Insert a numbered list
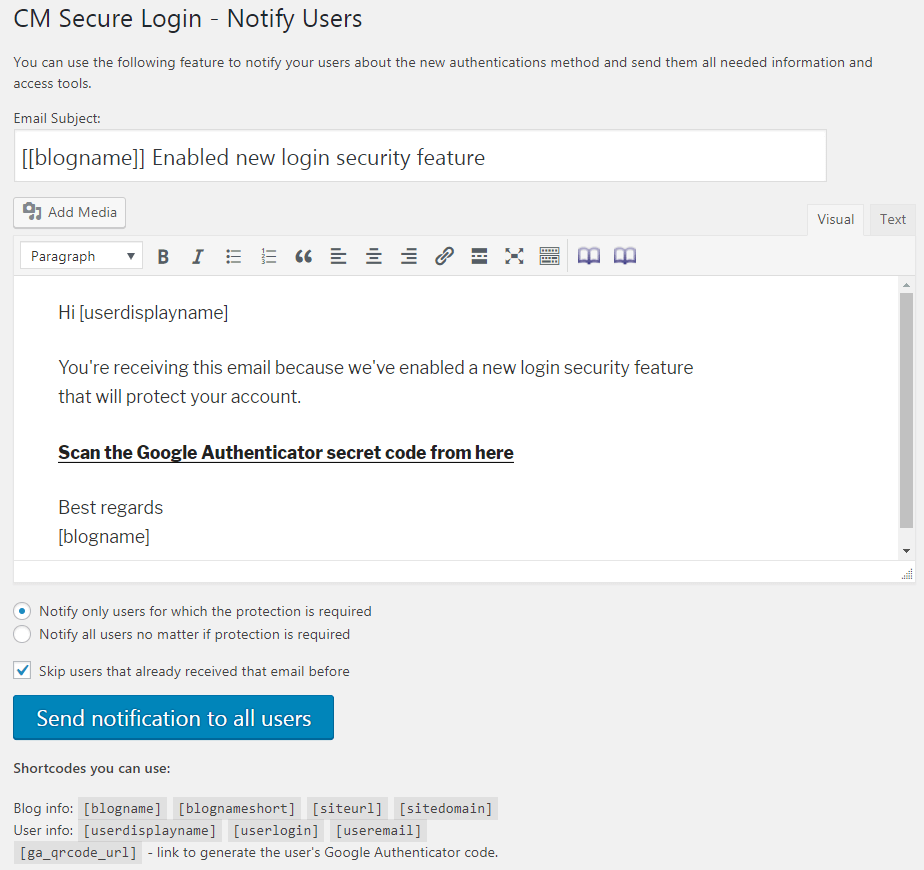Screen dimensions: 924x870 (x=268, y=257)
